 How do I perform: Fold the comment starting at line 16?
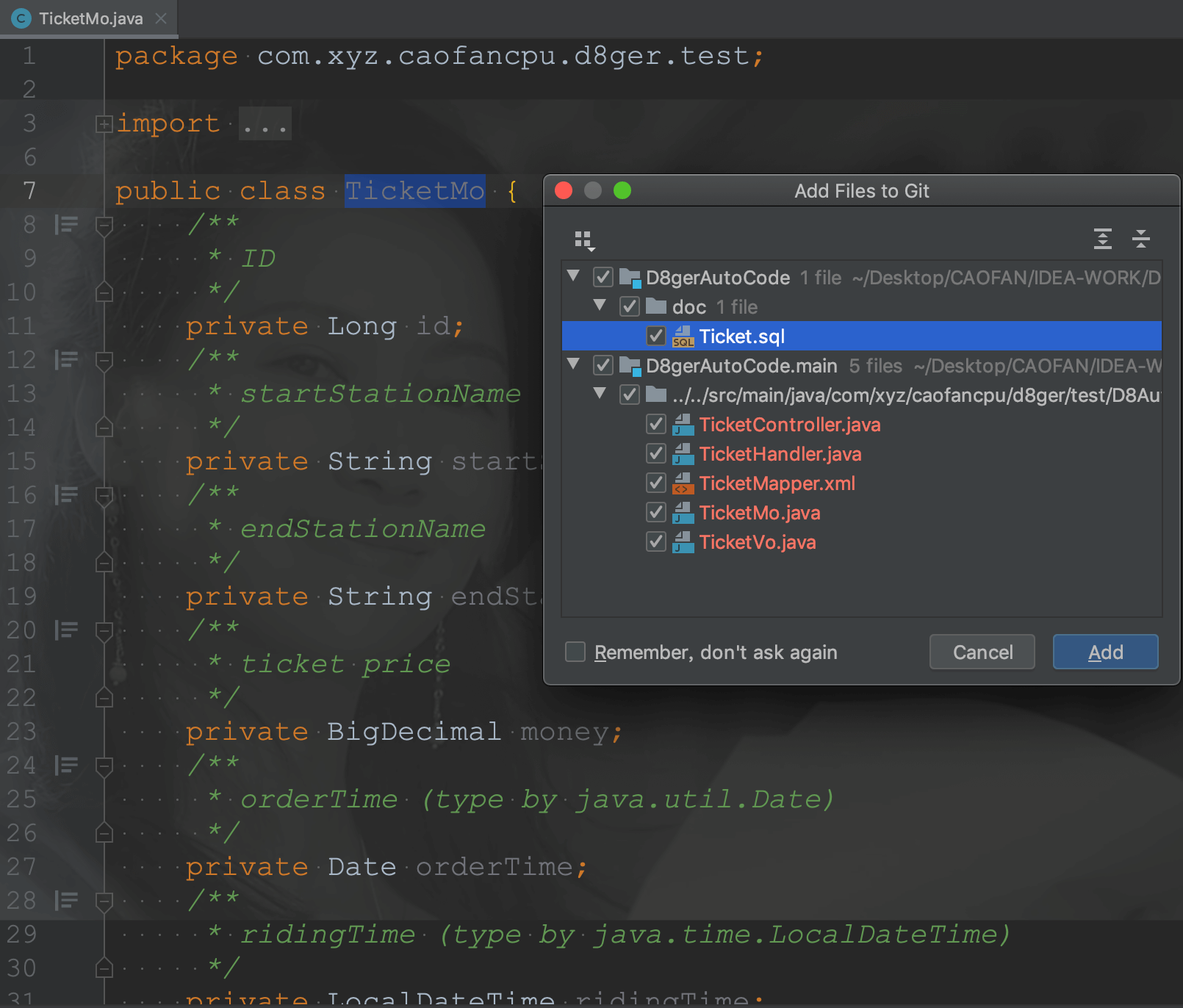pos(104,497)
